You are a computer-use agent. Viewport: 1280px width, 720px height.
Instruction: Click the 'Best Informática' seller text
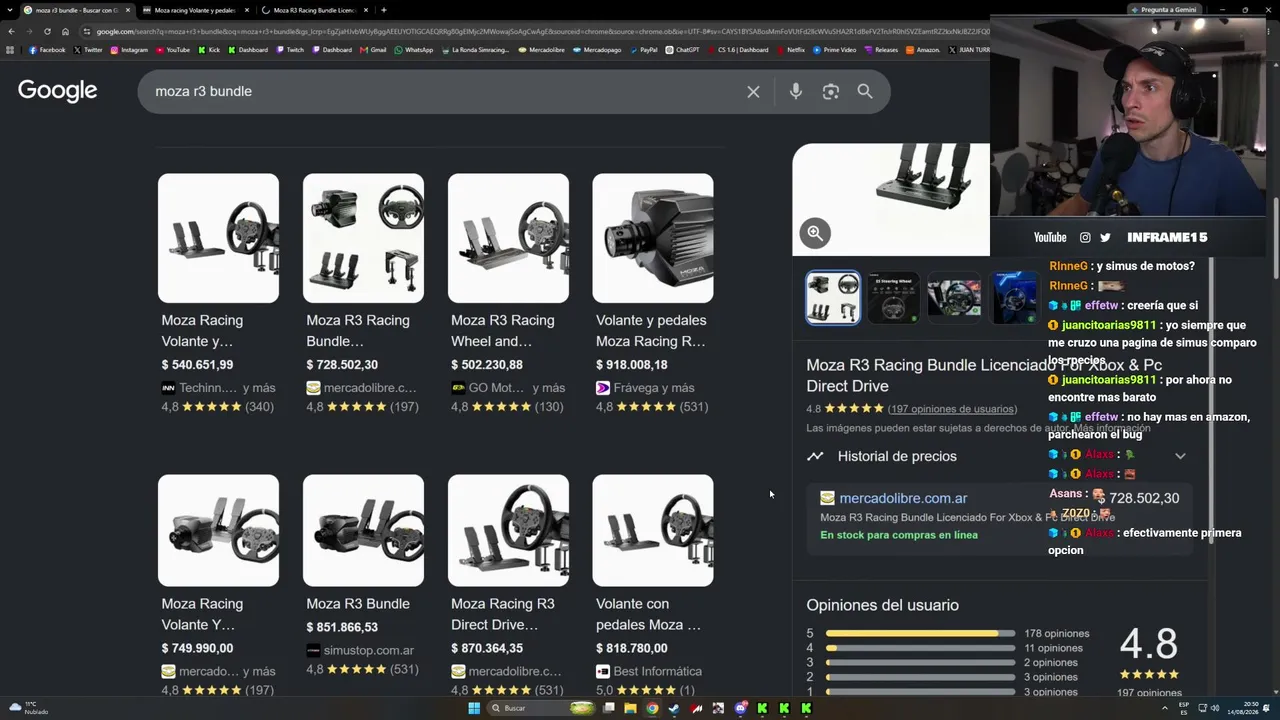tap(658, 671)
